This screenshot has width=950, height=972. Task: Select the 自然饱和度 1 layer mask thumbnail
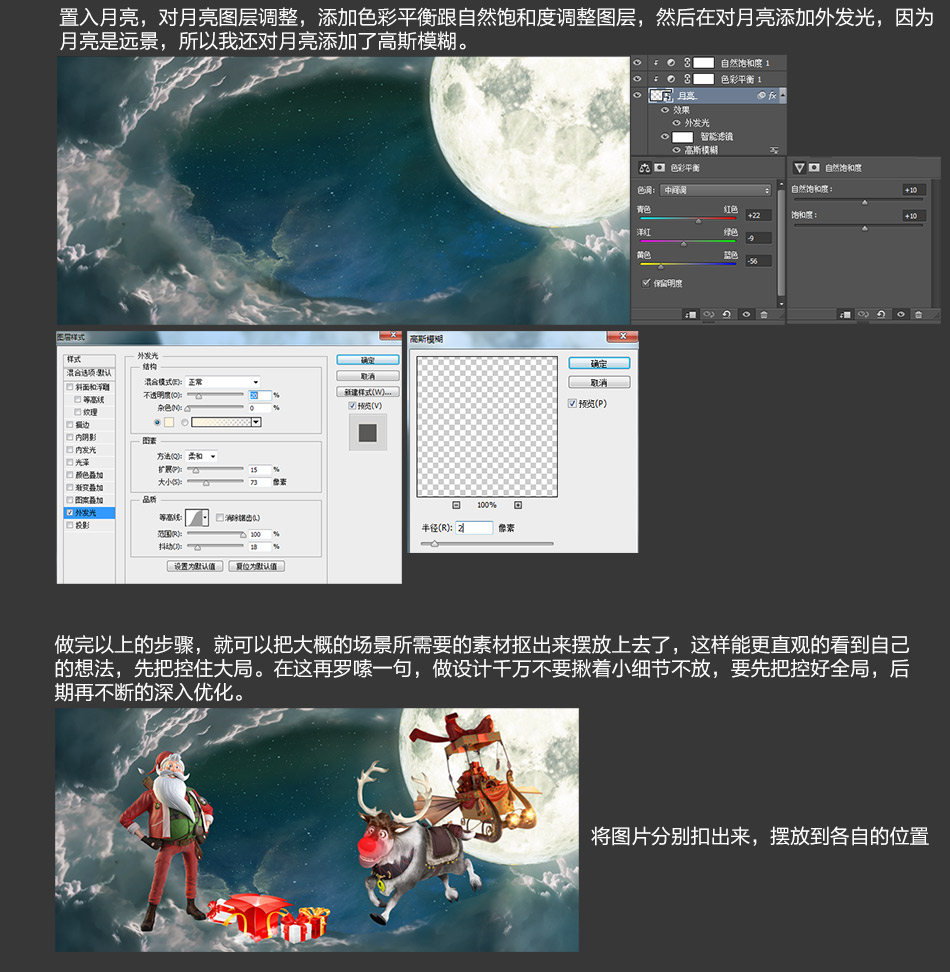(703, 63)
